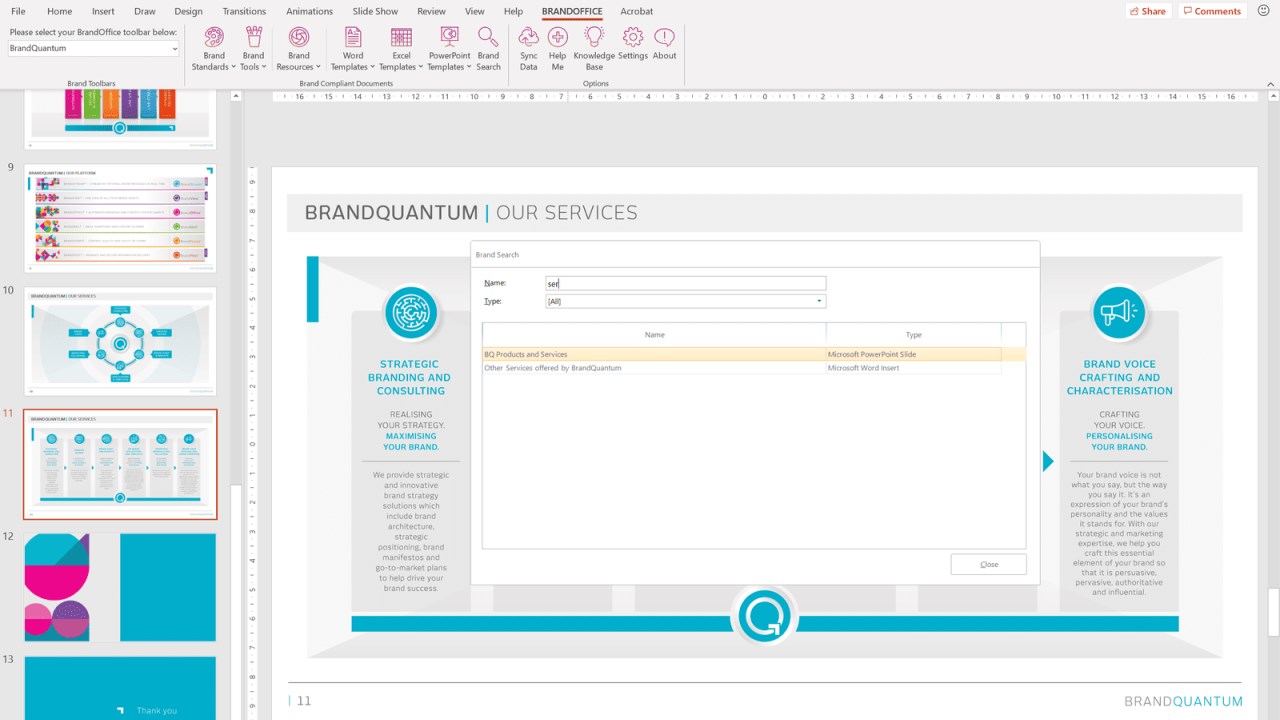Select the BRANDOFFICE tab
The height and width of the screenshot is (720, 1280).
click(572, 11)
